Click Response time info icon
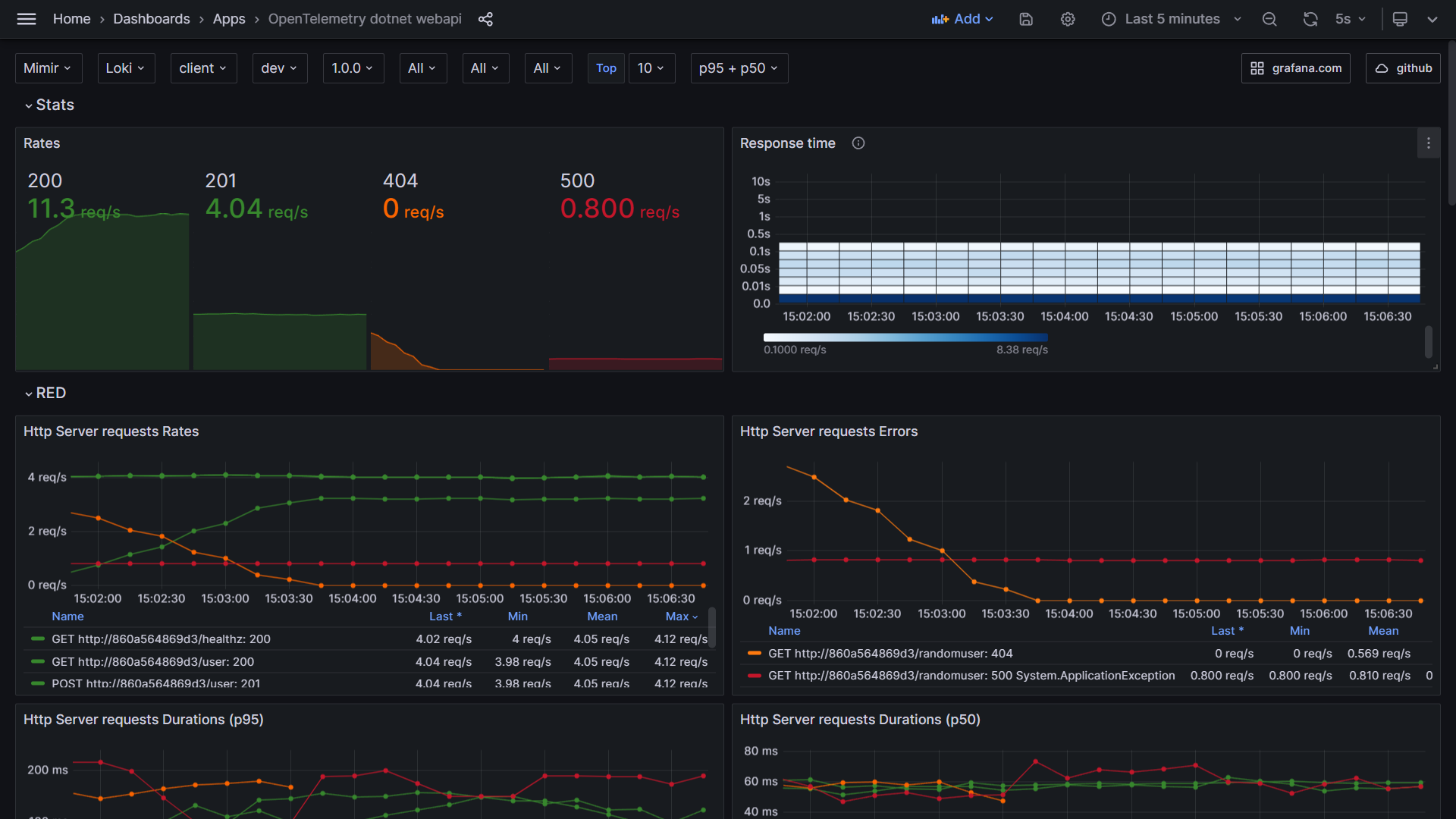The image size is (1456, 819). point(858,143)
